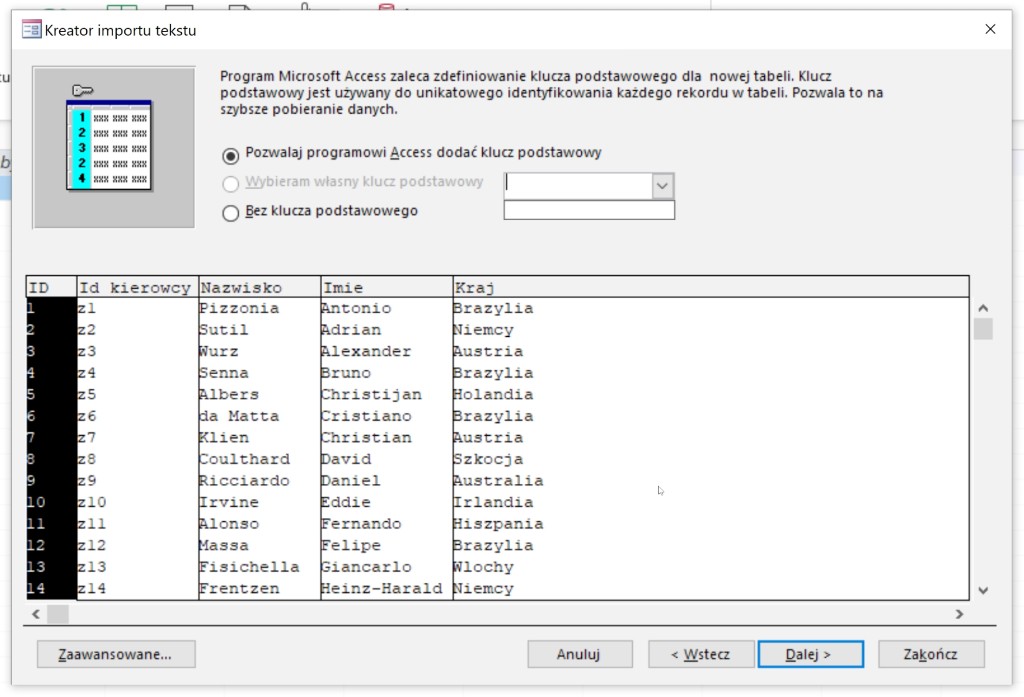Viewport: 1024px width, 697px height.
Task: Select the 'Bez klucza podstawowego' option
Action: point(231,212)
